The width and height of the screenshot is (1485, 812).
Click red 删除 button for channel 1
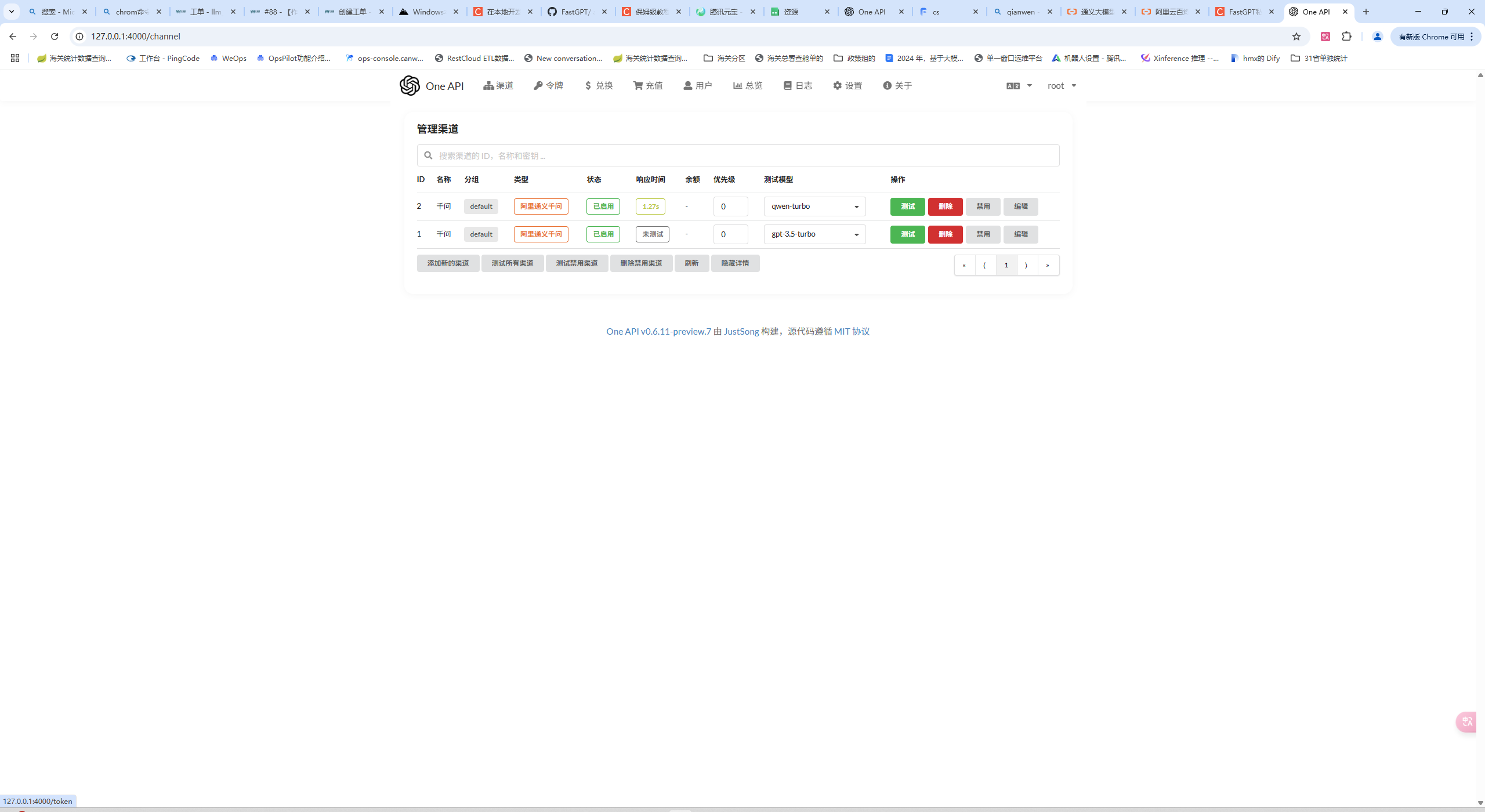click(945, 234)
